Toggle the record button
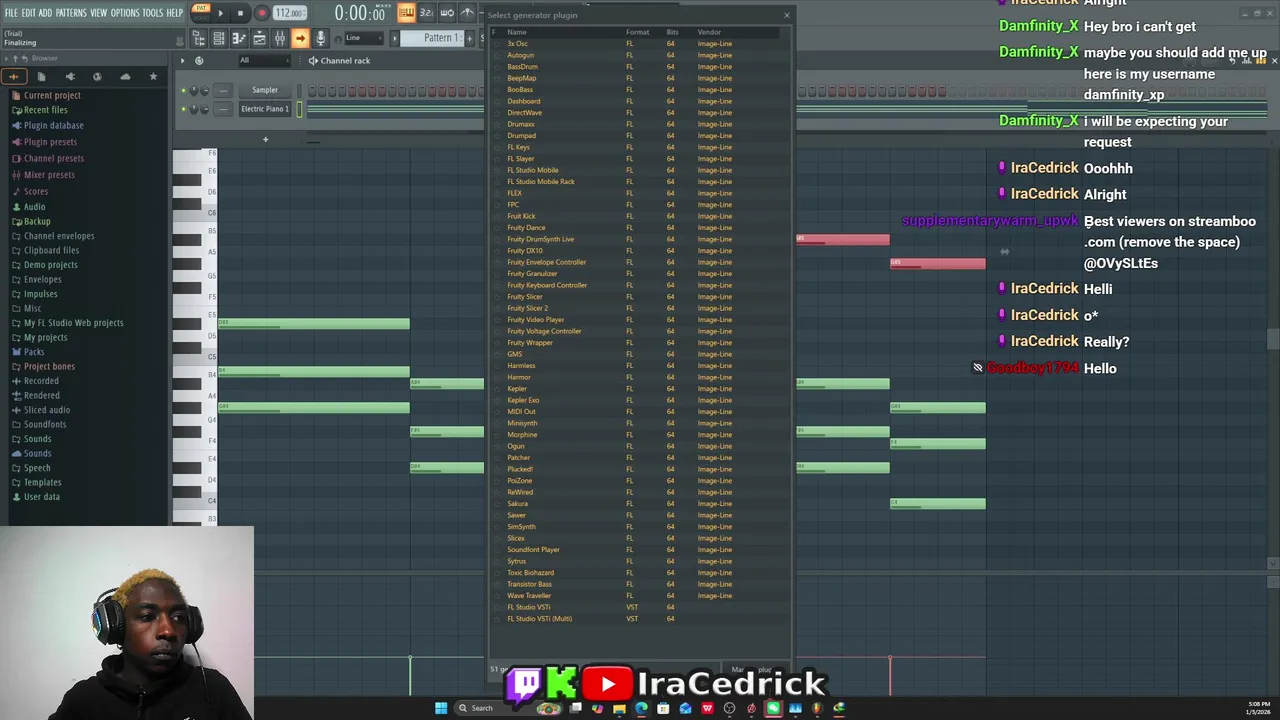 click(x=262, y=13)
